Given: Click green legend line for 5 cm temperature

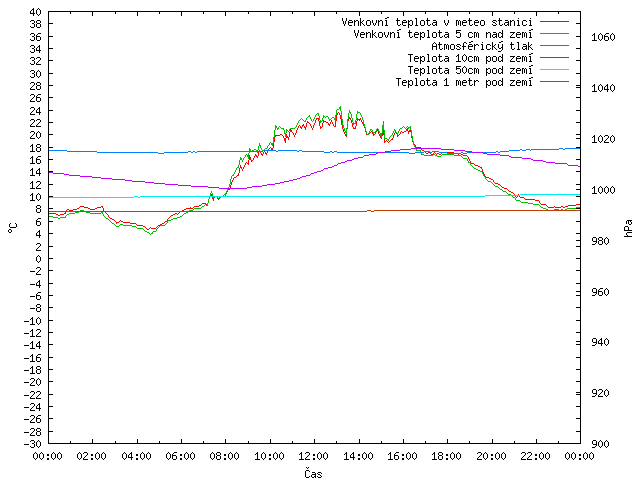Looking at the screenshot, I should (x=554, y=33).
